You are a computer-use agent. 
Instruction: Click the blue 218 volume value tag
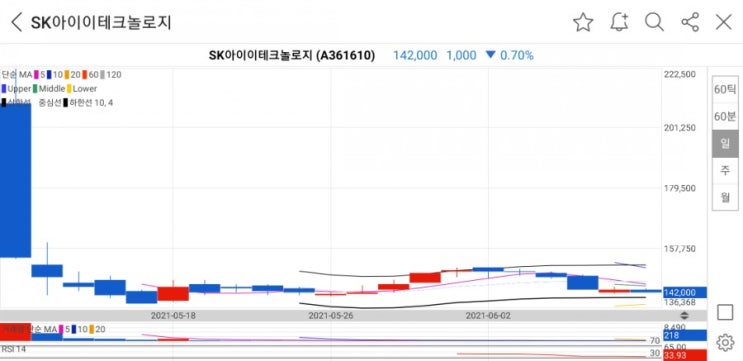click(685, 336)
